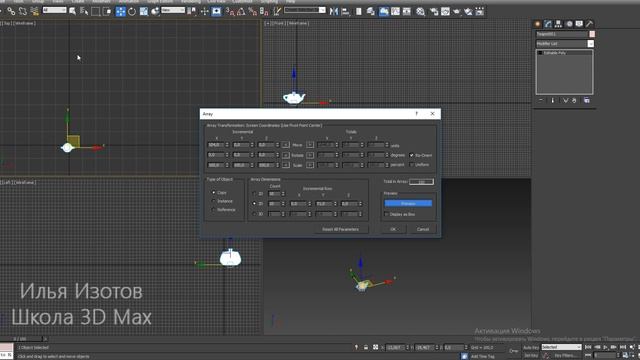
Task: Click the Rectangular Selection Region icon
Action: point(96,11)
